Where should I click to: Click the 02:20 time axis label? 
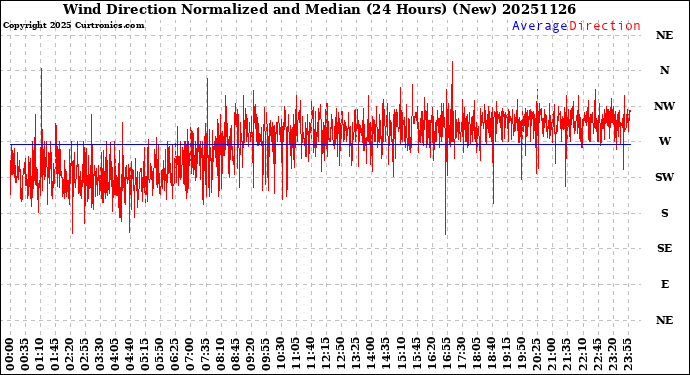[x=70, y=354]
